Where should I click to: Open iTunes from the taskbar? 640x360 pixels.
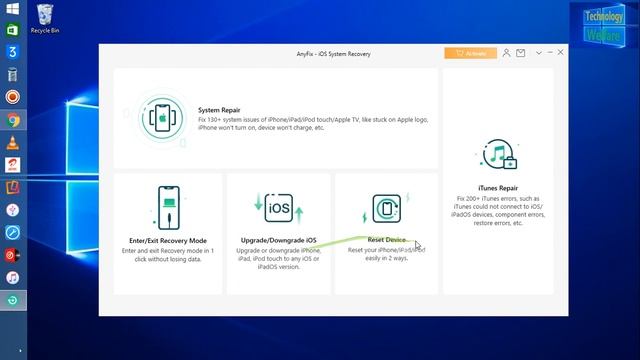tap(13, 278)
